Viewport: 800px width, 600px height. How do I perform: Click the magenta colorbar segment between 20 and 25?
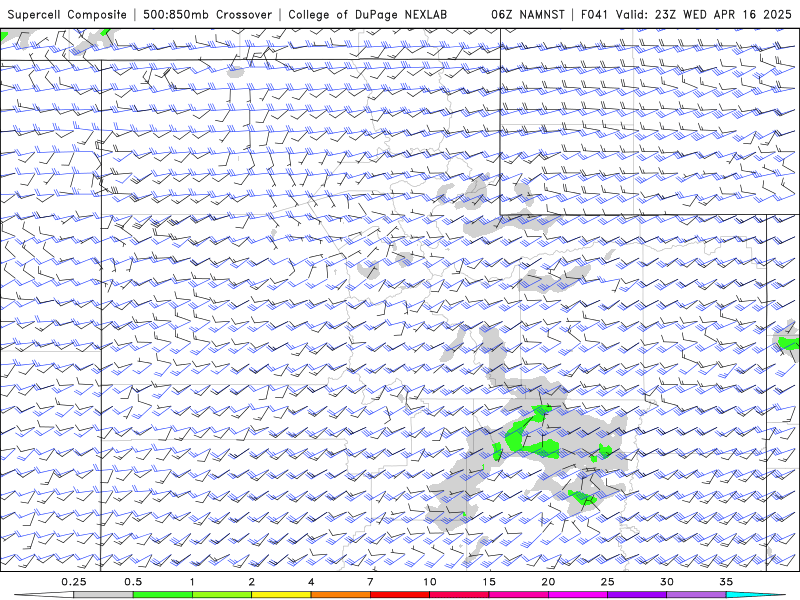pyautogui.click(x=578, y=595)
